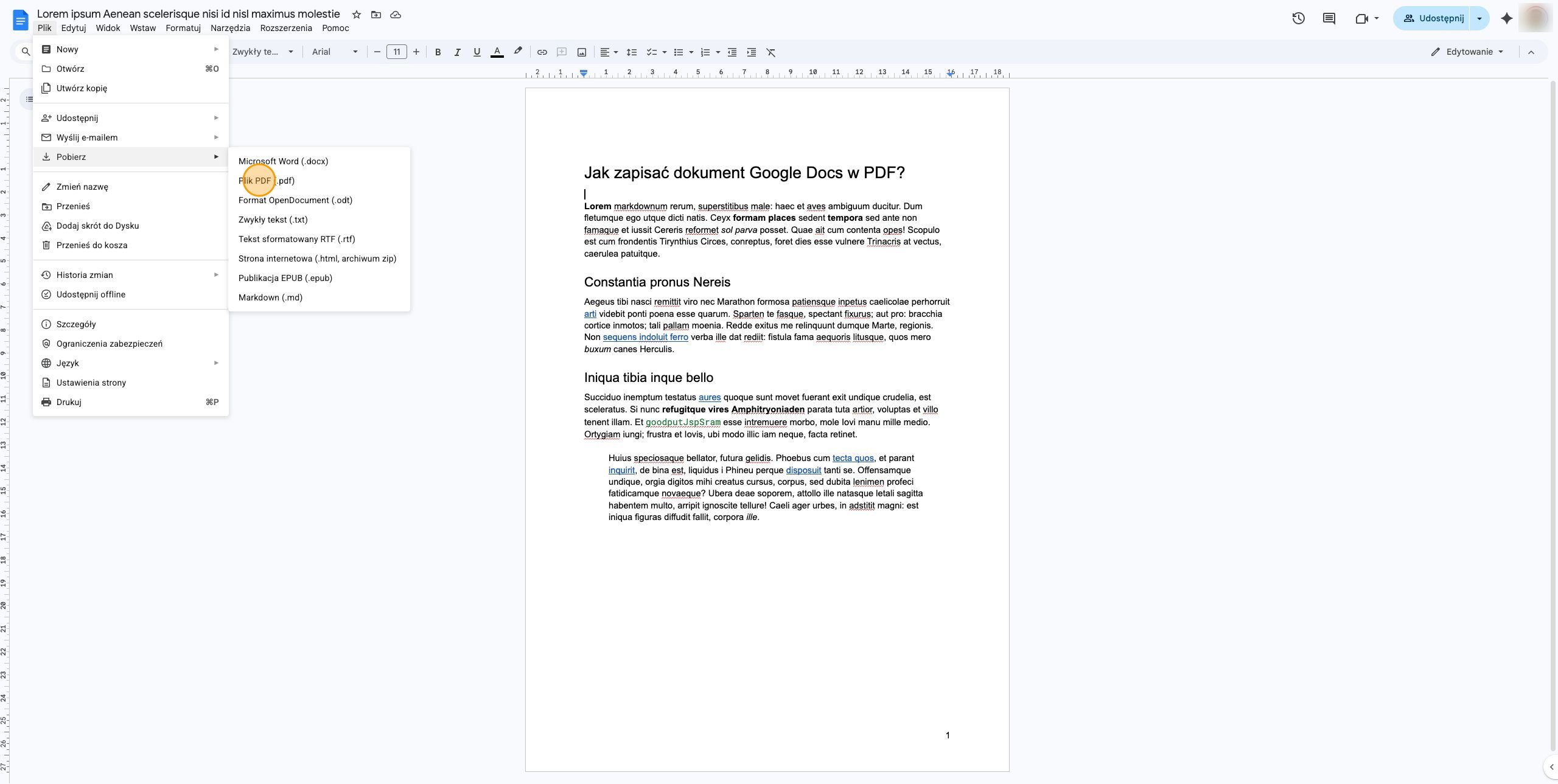Open the line spacing options
1558x784 pixels.
[632, 52]
